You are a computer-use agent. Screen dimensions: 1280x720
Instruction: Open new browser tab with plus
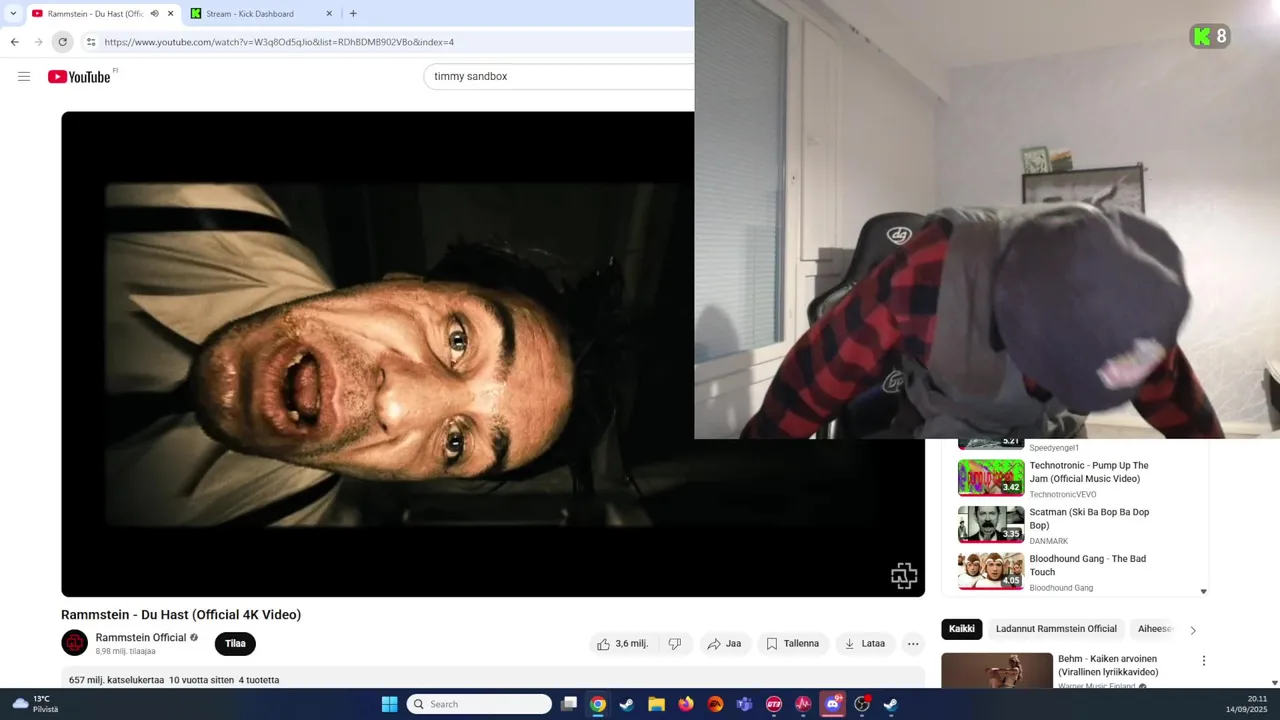point(353,14)
